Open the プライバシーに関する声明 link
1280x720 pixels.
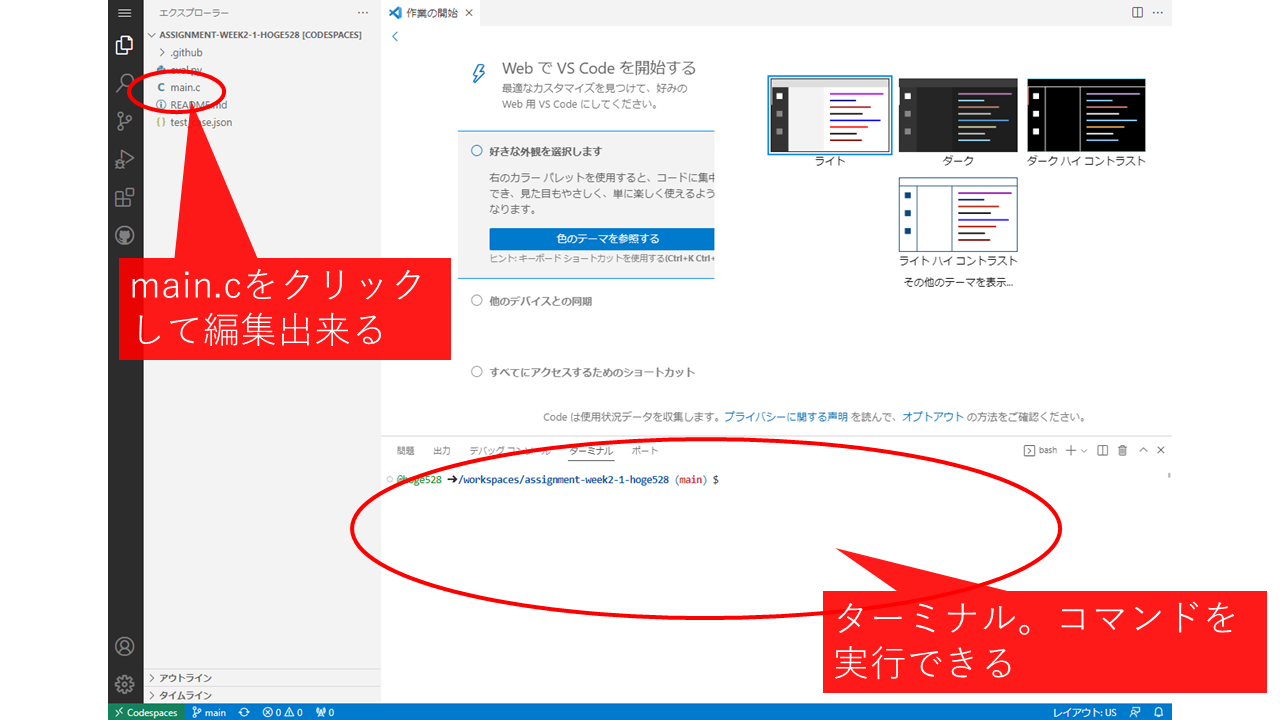[786, 417]
